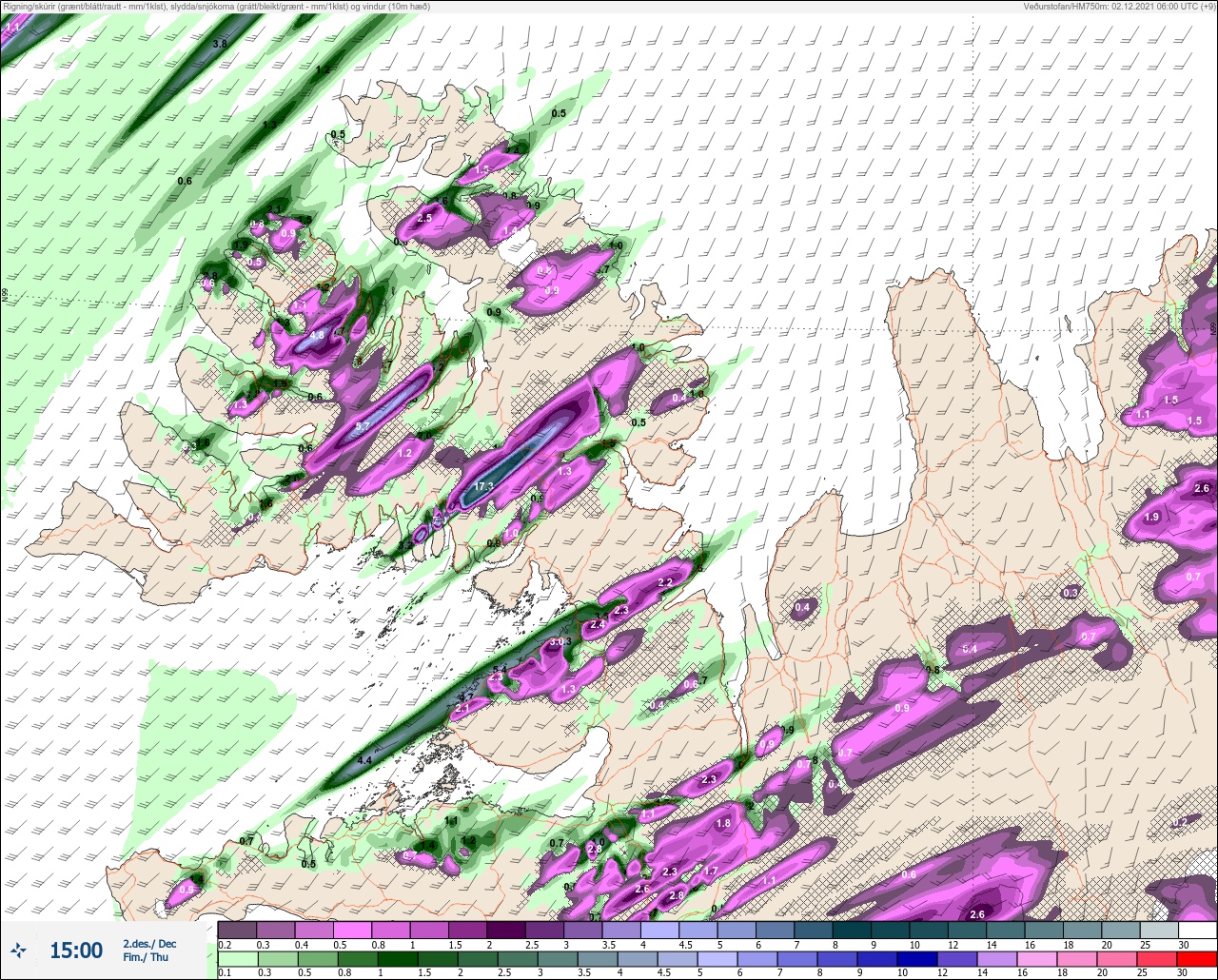The width and height of the screenshot is (1218, 980).
Task: Click the 4.8 precipitation value in the Westfjords
Action: tap(317, 335)
